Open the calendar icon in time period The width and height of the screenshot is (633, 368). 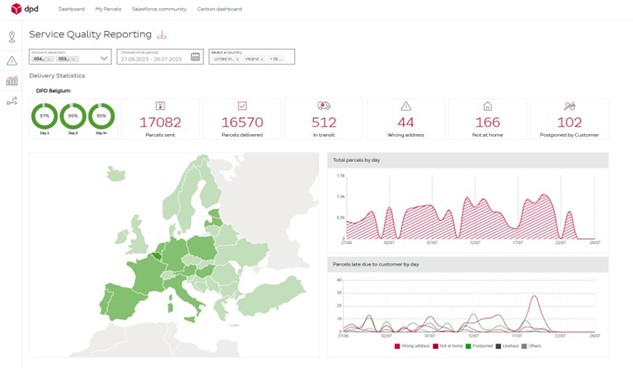[195, 57]
